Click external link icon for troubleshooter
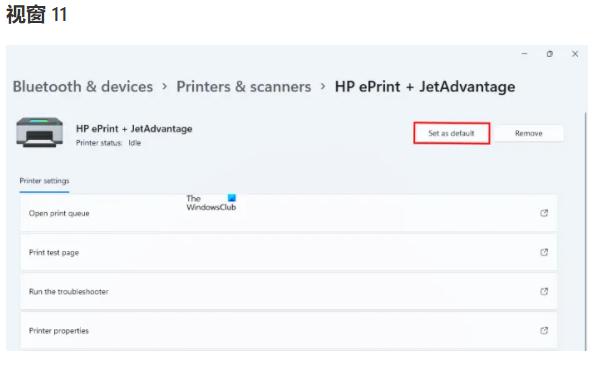The image size is (594, 365). click(x=544, y=291)
